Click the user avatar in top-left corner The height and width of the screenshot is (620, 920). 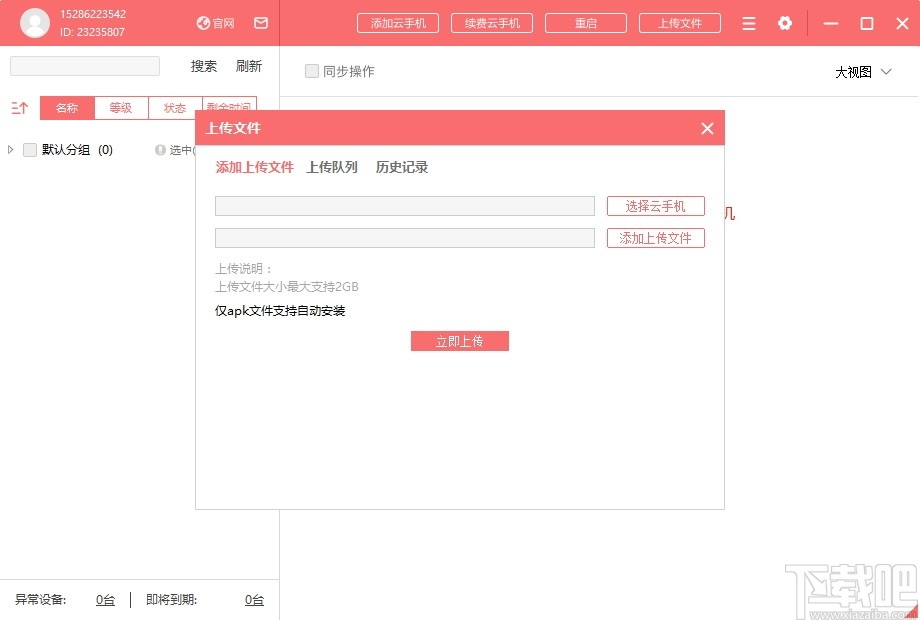(35, 23)
